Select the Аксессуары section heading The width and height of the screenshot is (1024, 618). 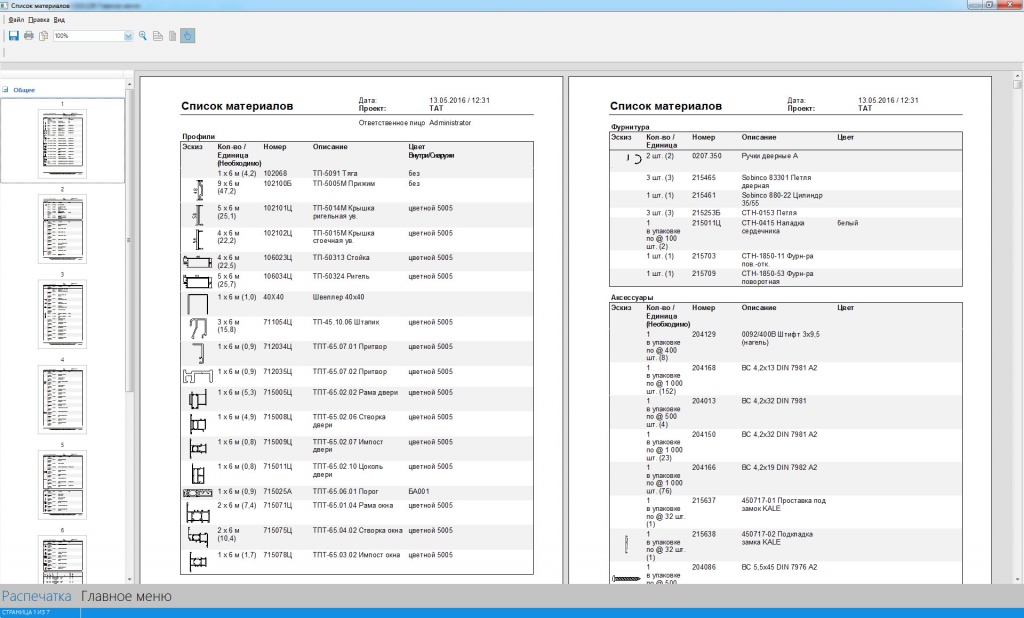point(632,297)
